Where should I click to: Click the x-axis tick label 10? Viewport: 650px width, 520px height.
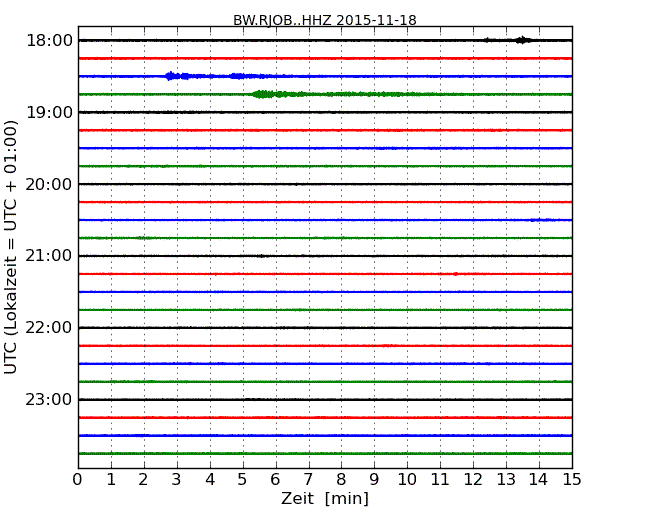coord(407,480)
